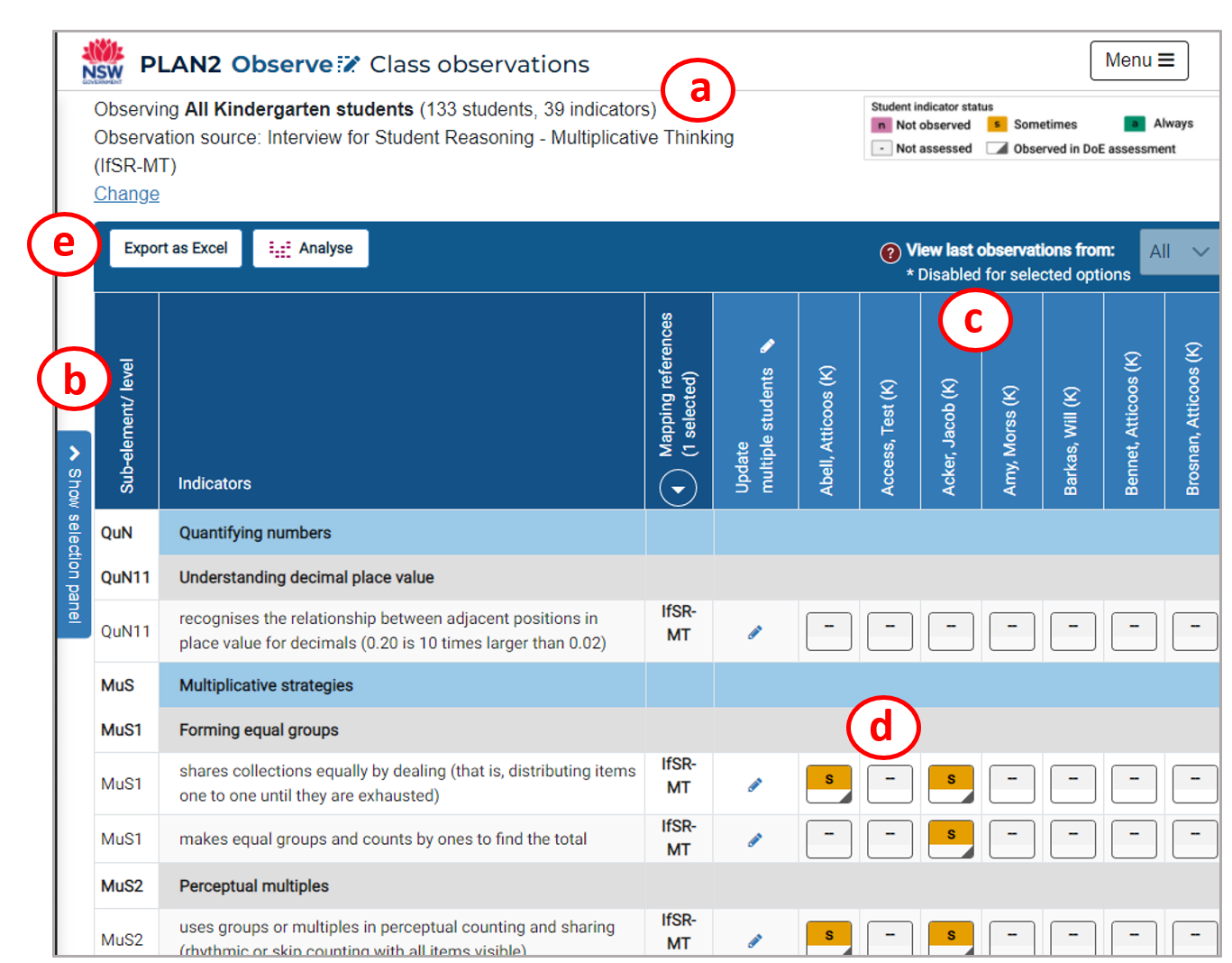Viewport: 1232px width, 963px height.
Task: Click pencil icon for shares collections equally row
Action: tap(755, 784)
